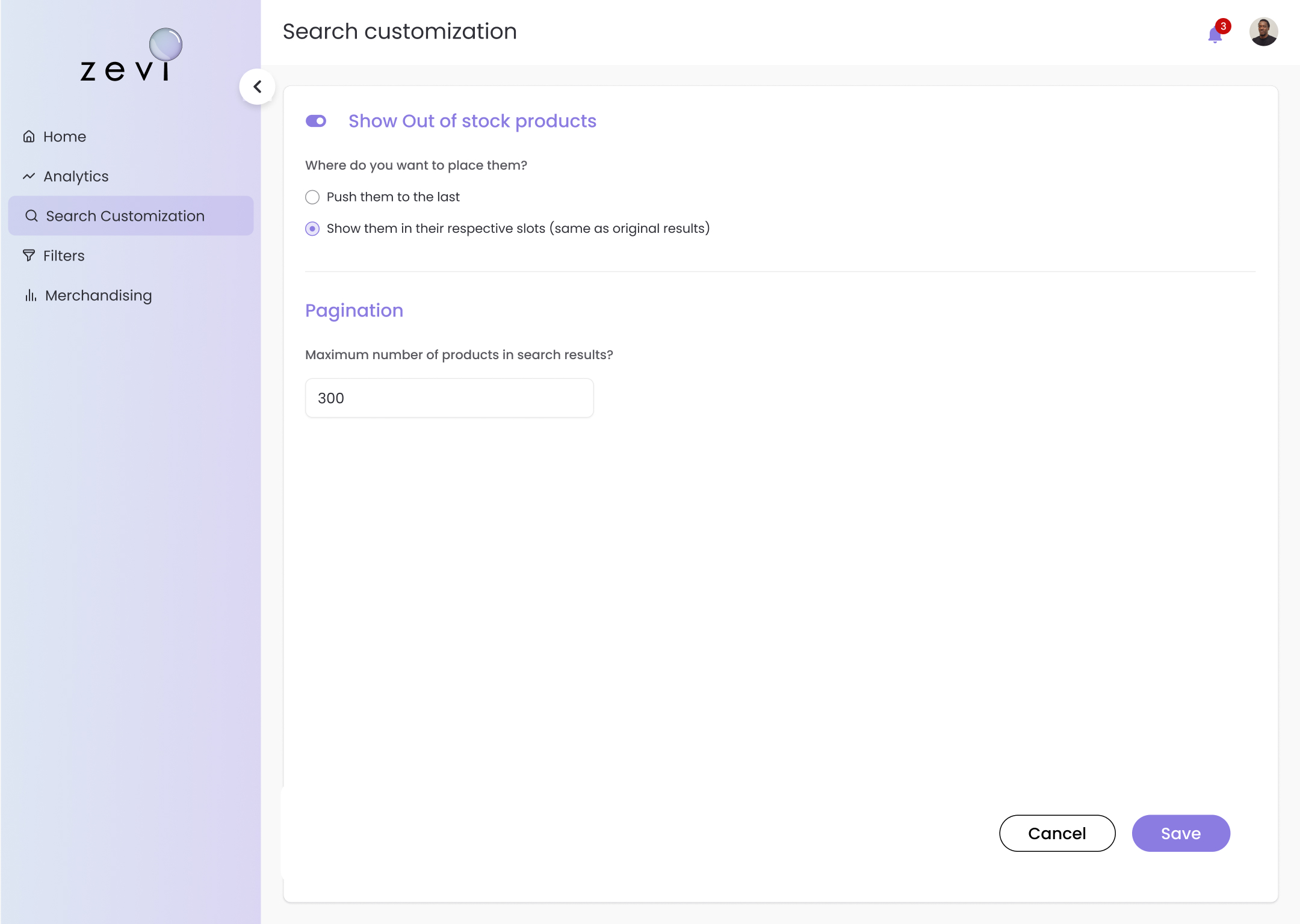Screen dimensions: 1300x924
Task: Click the Home house icon
Action: click(x=29, y=137)
